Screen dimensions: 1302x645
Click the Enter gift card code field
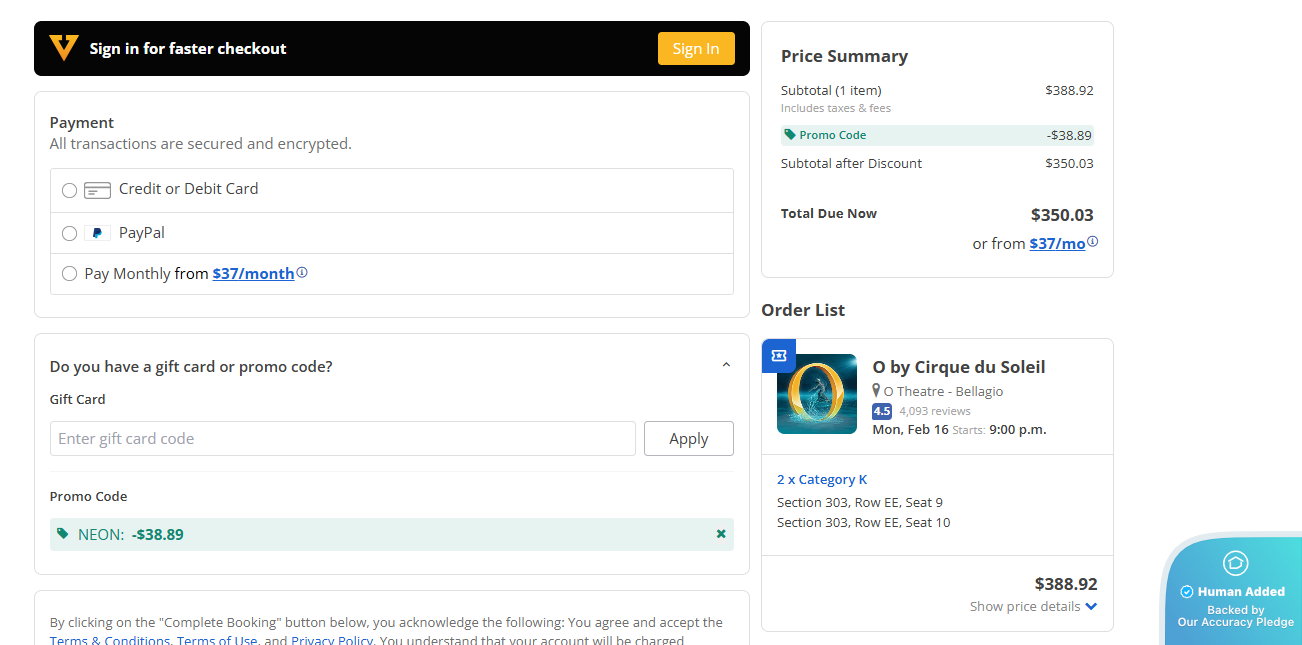(x=342, y=439)
